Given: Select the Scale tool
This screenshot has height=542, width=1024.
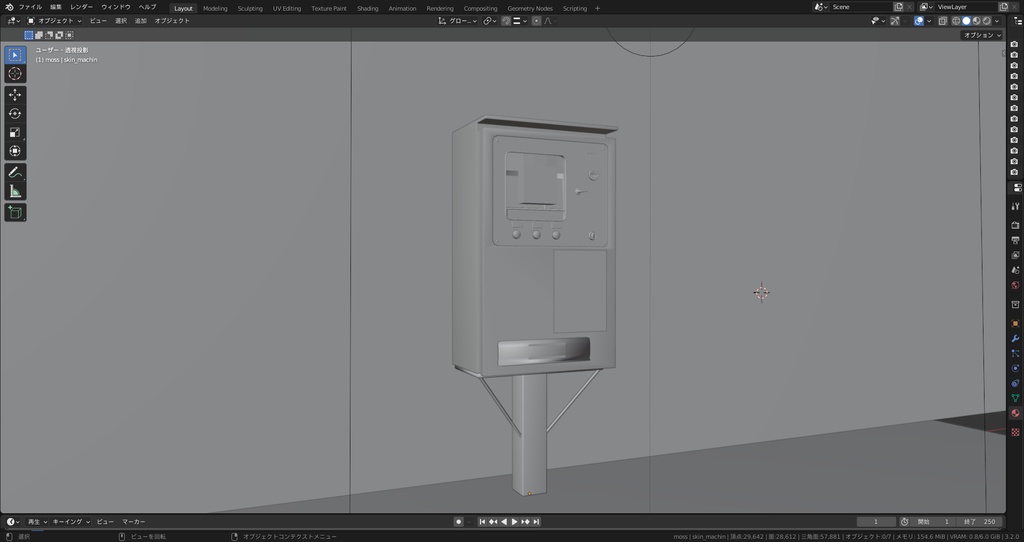Looking at the screenshot, I should (x=15, y=132).
